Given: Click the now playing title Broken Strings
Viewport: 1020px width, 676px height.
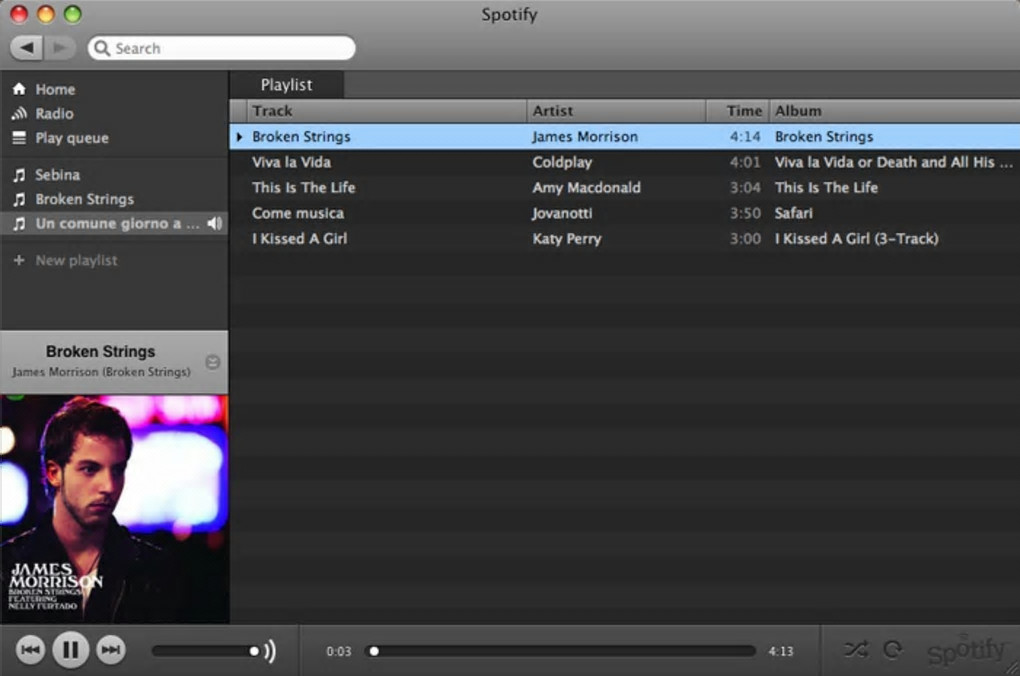Looking at the screenshot, I should (100, 351).
